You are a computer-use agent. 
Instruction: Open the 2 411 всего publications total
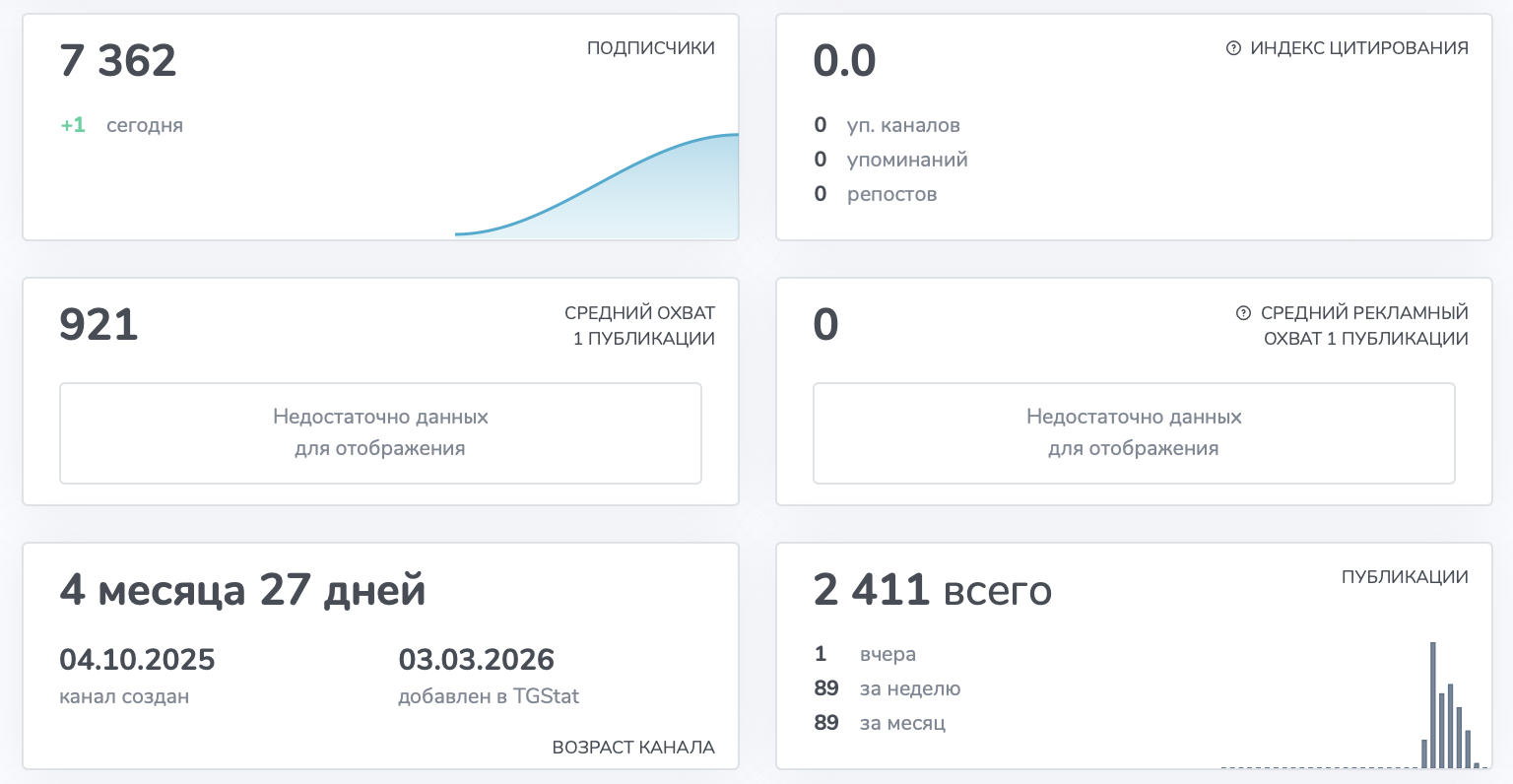932,590
